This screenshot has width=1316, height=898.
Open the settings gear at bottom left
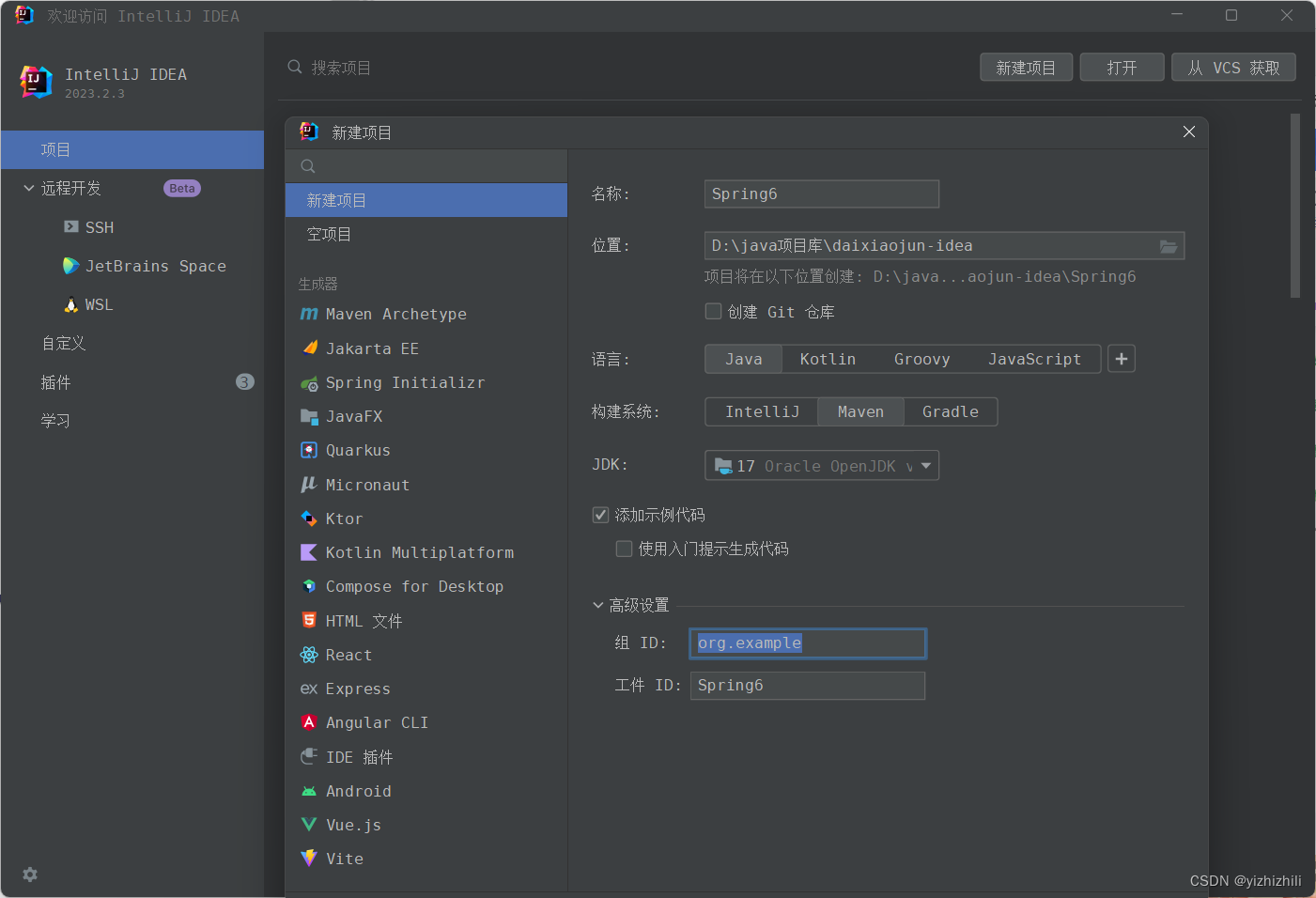click(29, 875)
